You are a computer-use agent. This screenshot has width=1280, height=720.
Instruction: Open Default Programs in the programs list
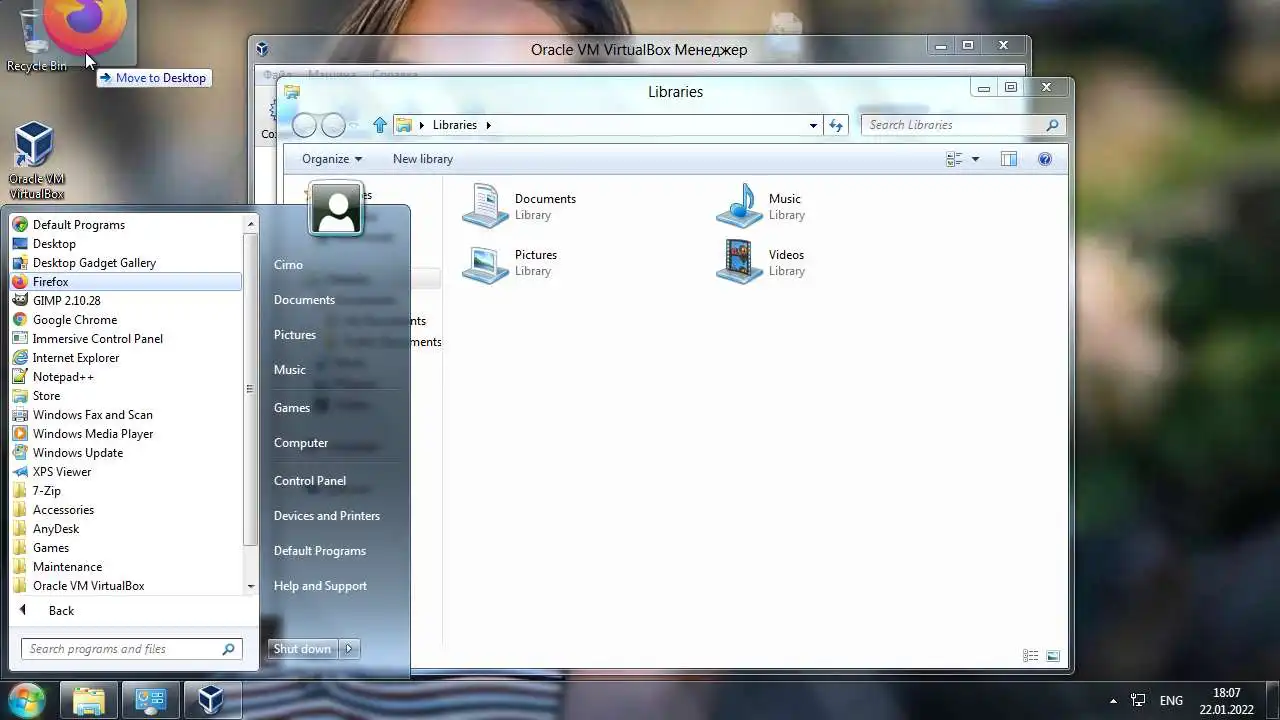[126, 225]
